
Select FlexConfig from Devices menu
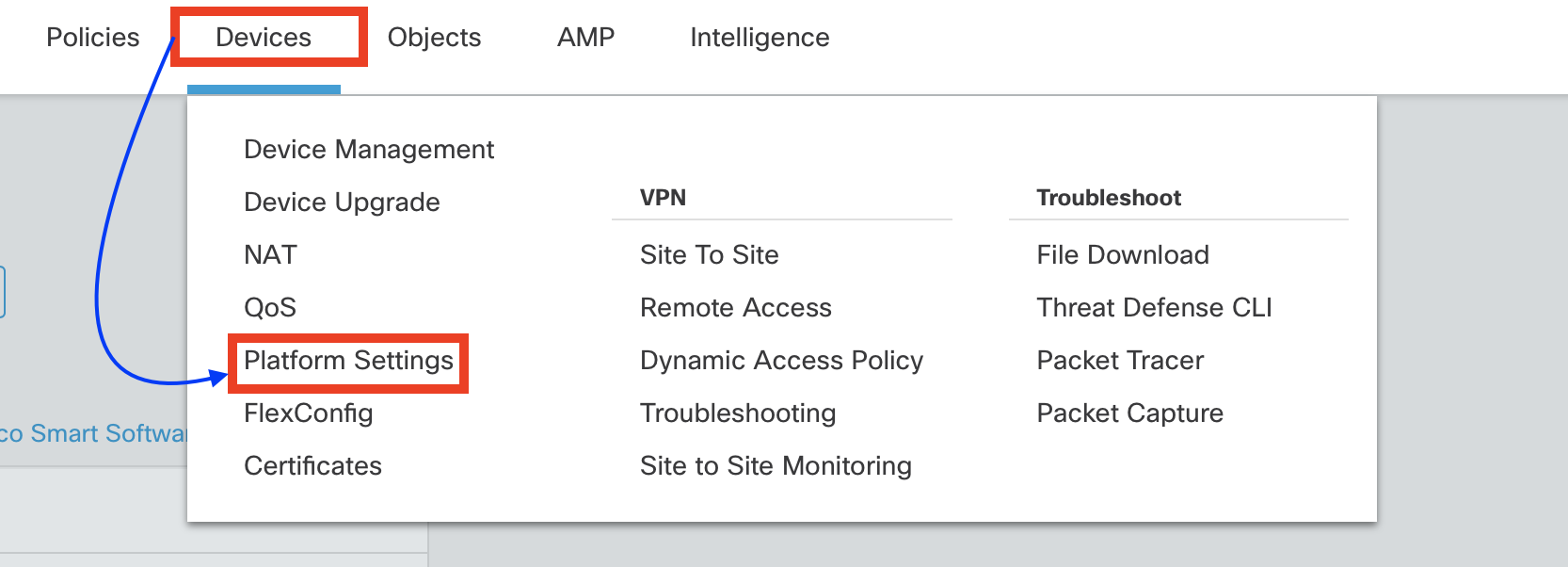tap(308, 413)
